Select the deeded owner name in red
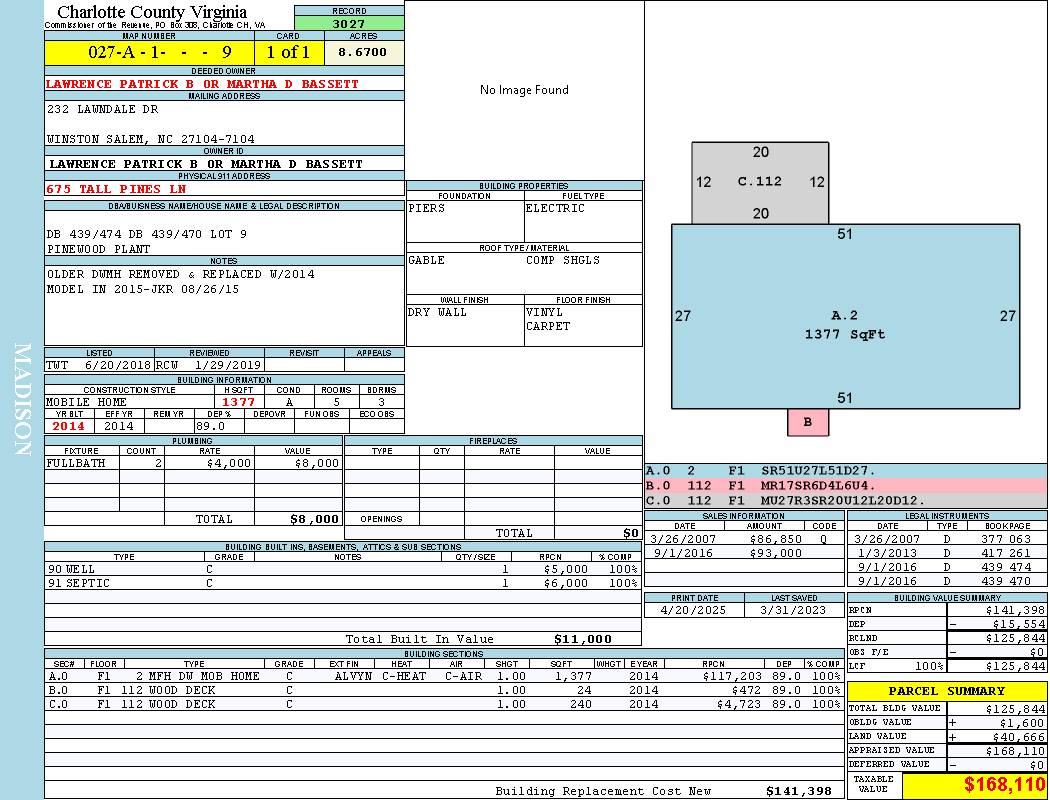This screenshot has width=1050, height=800. [203, 84]
